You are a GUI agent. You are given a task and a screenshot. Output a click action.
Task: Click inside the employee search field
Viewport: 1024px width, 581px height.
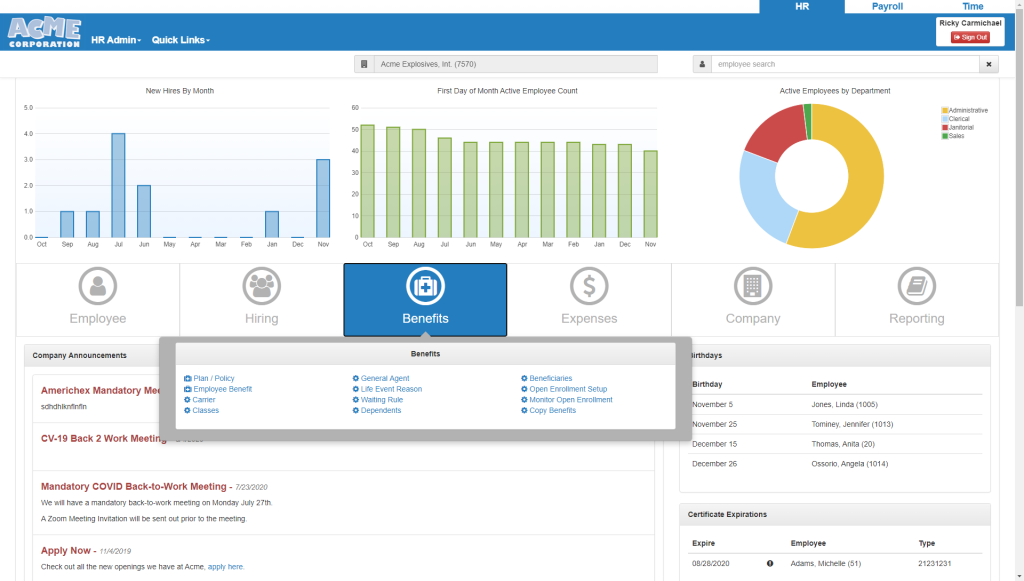(840, 64)
